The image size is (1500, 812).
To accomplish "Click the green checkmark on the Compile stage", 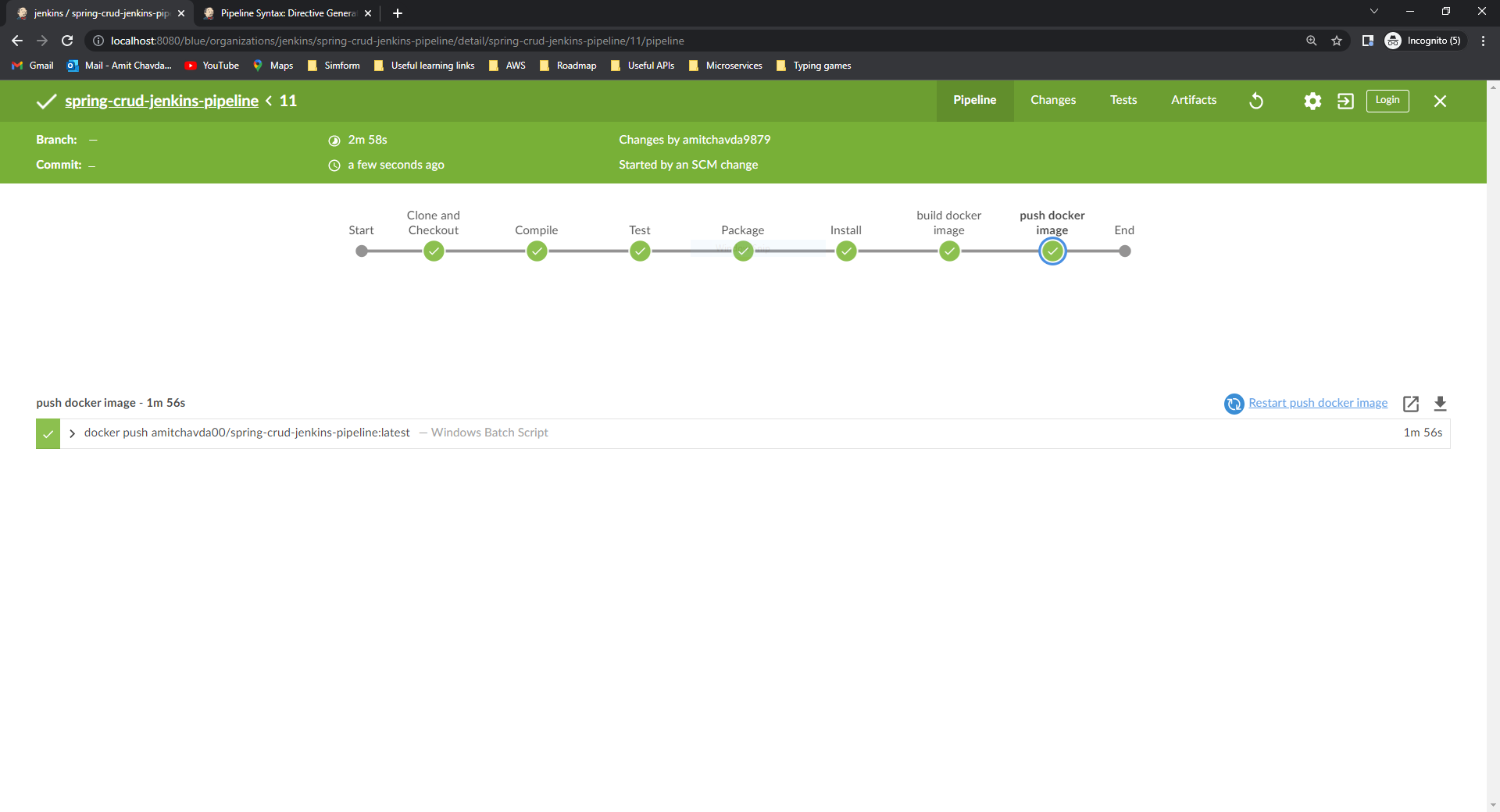I will coord(537,251).
